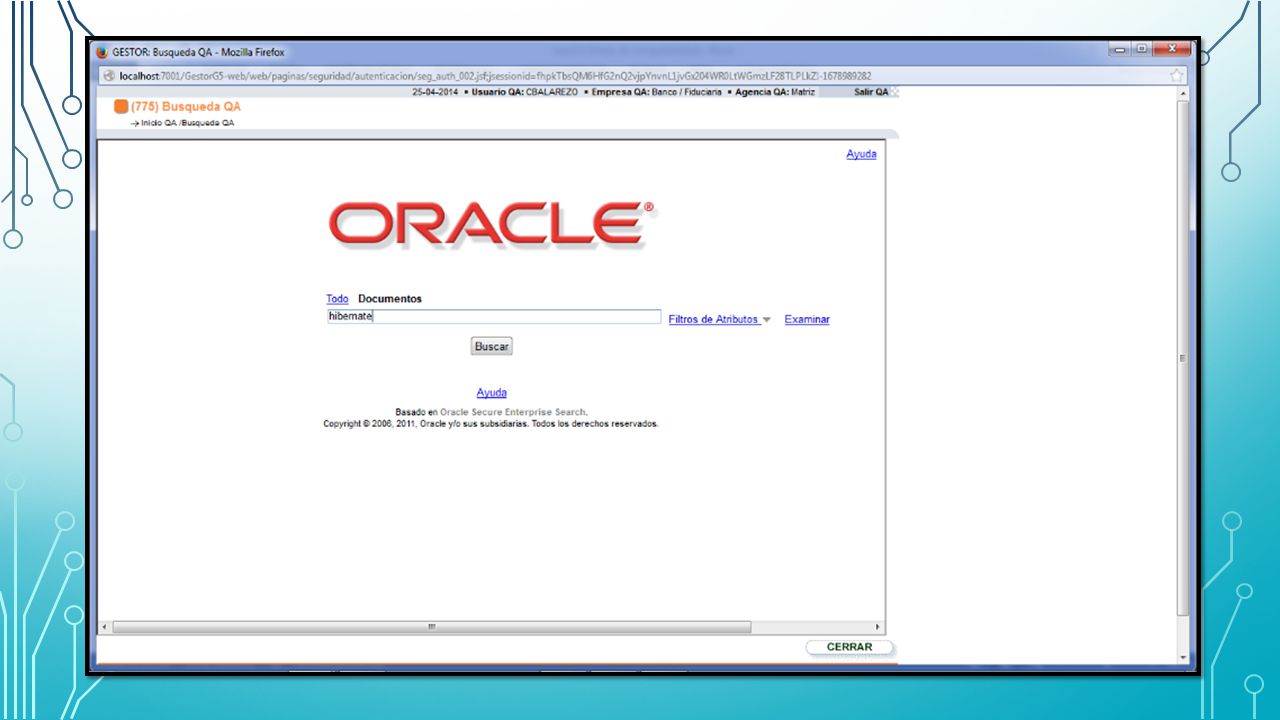The height and width of the screenshot is (720, 1280).
Task: Click the bookmark star icon in address bar
Action: tap(1177, 75)
